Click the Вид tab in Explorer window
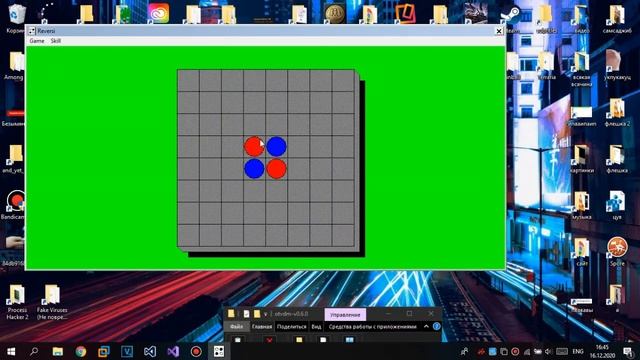This screenshot has width=640, height=360. 316,327
